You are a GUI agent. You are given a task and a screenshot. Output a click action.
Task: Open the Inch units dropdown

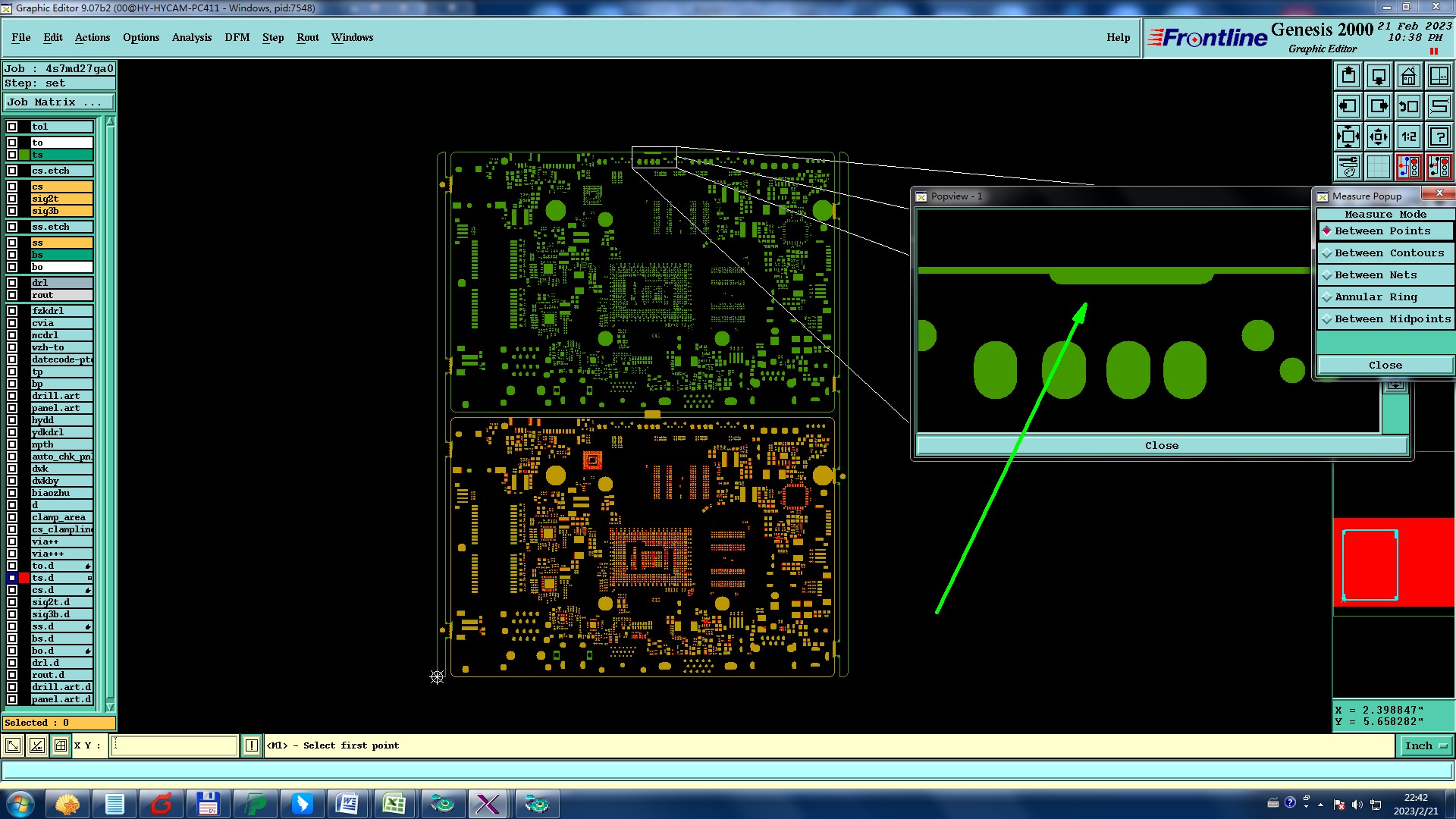(1426, 746)
